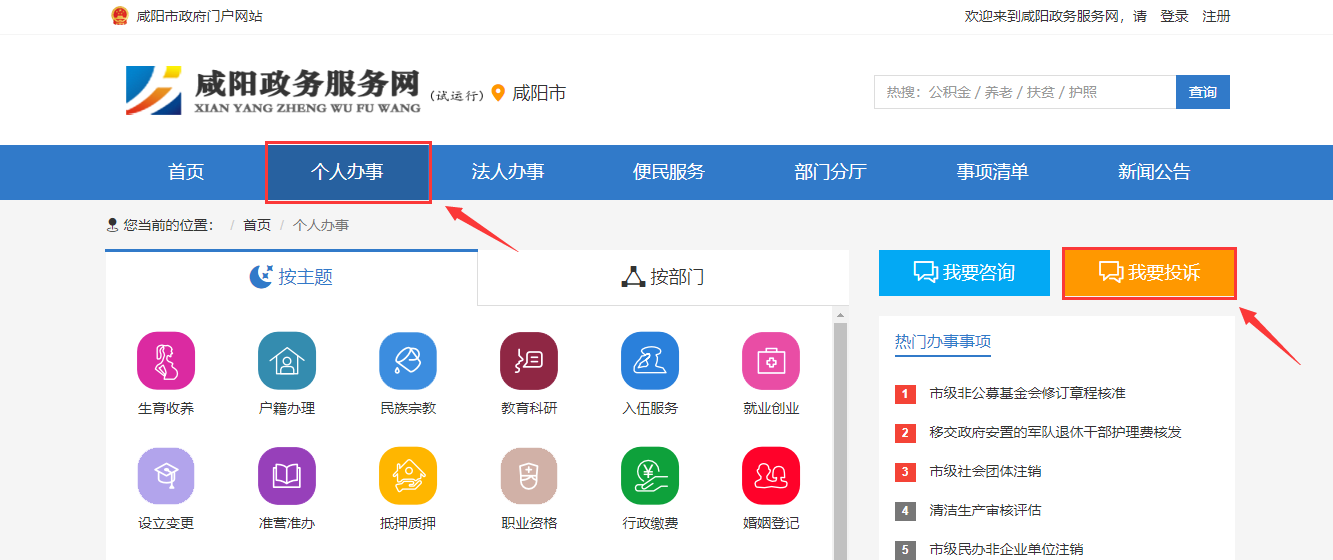
Task: Go to 便民服务 in the navigation bar
Action: 669,172
